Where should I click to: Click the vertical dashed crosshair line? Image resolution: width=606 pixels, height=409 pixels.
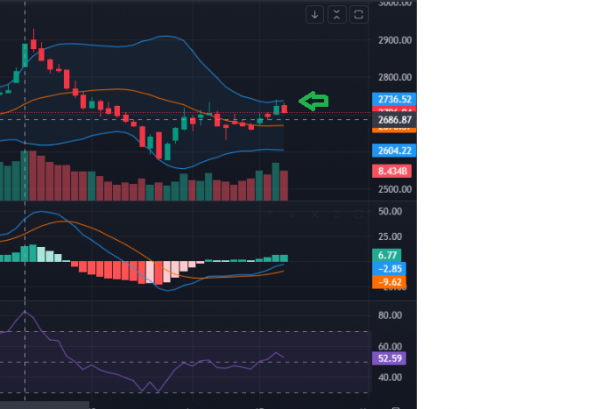point(24,230)
